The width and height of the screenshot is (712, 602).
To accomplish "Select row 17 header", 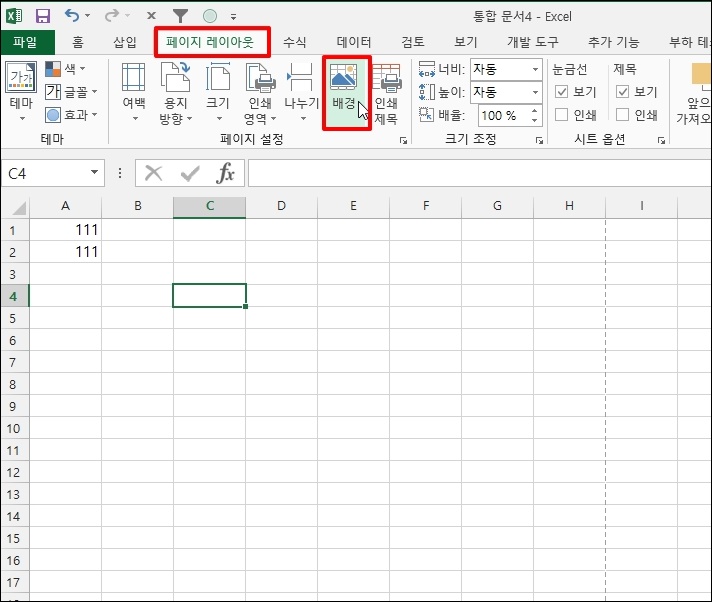I will 14,582.
